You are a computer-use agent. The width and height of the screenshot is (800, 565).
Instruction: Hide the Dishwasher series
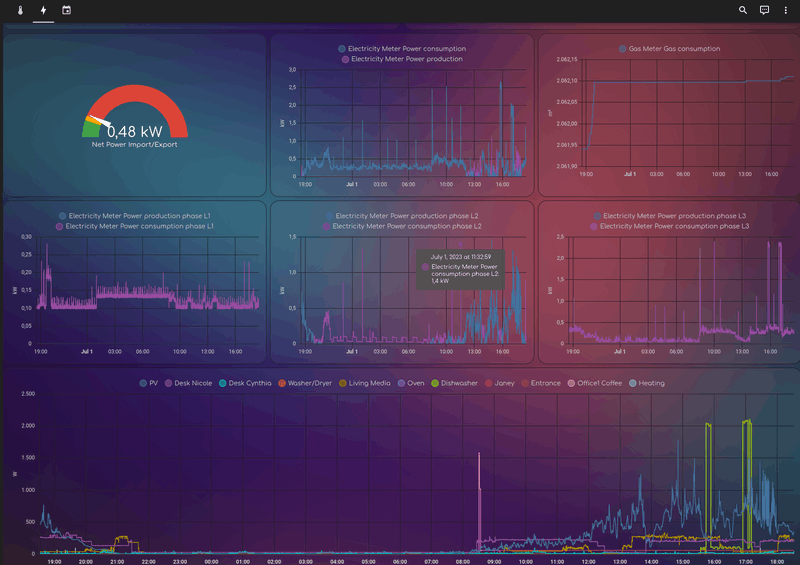[454, 383]
